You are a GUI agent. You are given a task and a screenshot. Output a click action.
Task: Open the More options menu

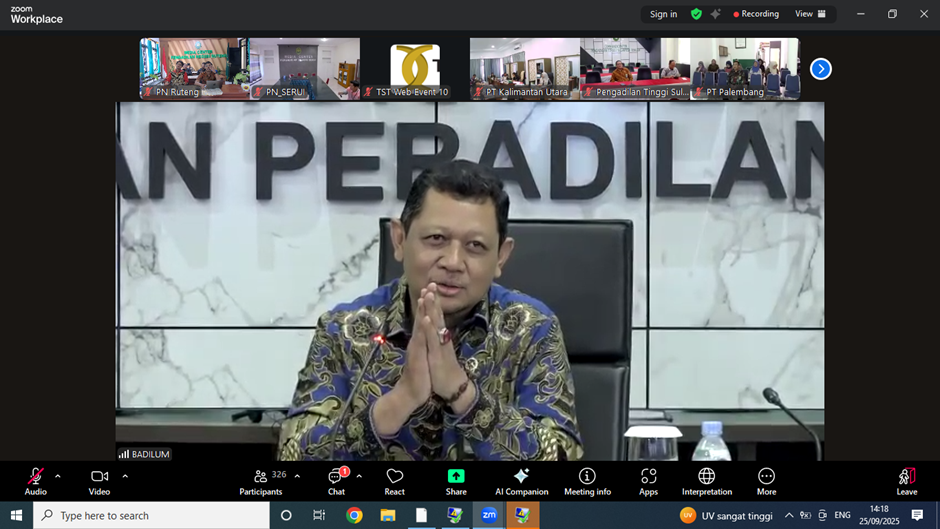click(x=766, y=481)
